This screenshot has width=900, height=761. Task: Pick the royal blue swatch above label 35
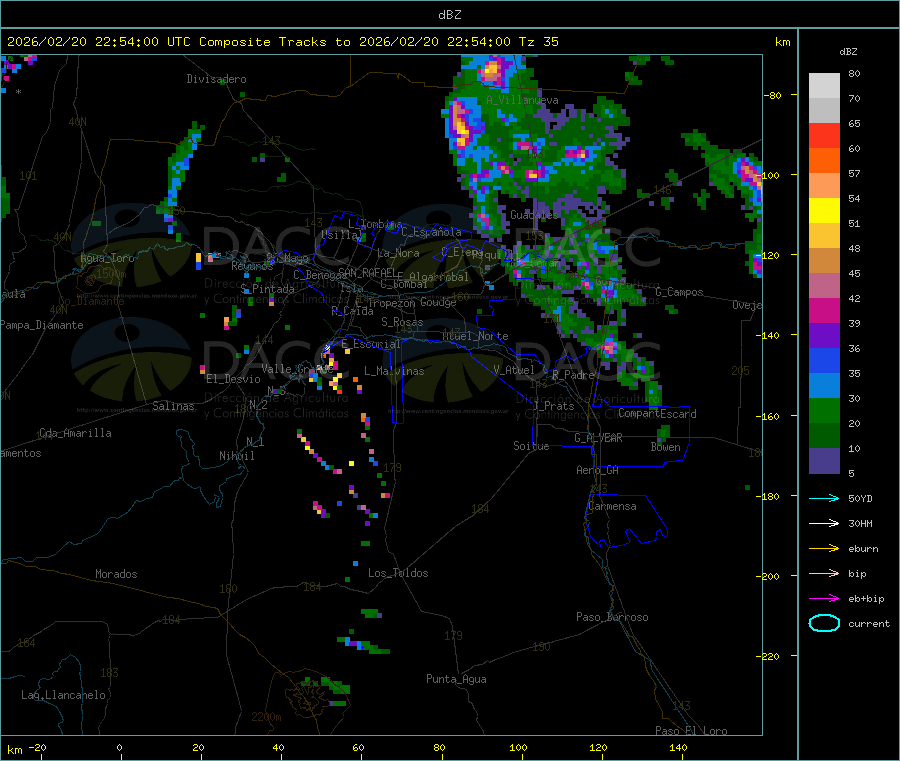coord(824,360)
